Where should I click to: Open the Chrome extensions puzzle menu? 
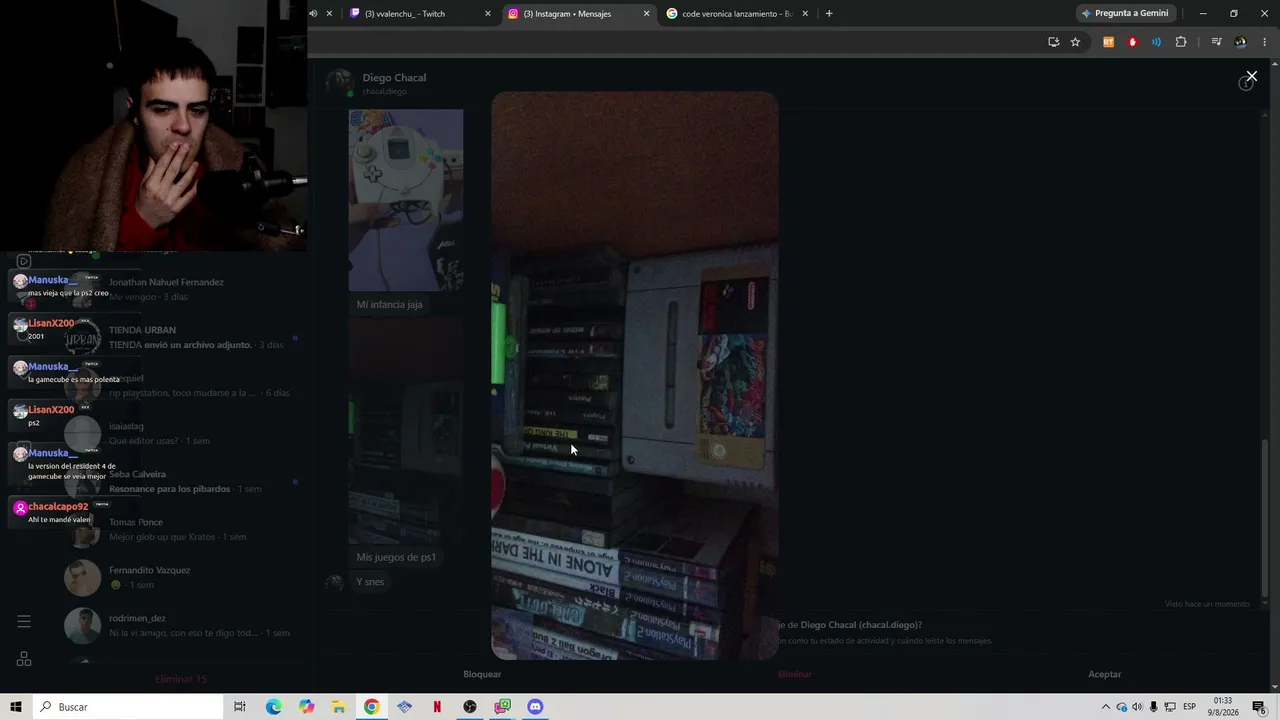click(x=1181, y=42)
